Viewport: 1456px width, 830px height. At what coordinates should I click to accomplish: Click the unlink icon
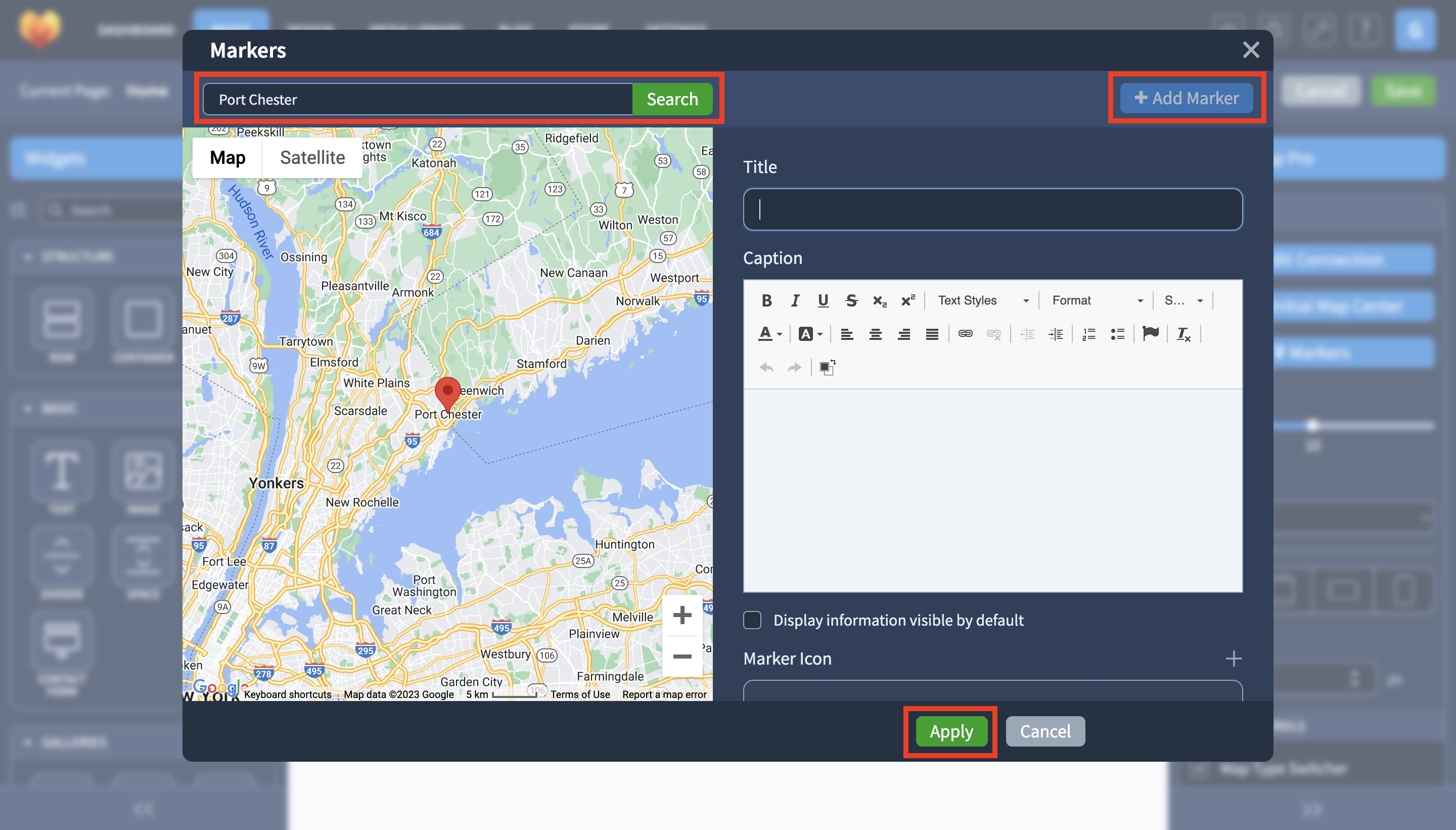click(x=993, y=334)
